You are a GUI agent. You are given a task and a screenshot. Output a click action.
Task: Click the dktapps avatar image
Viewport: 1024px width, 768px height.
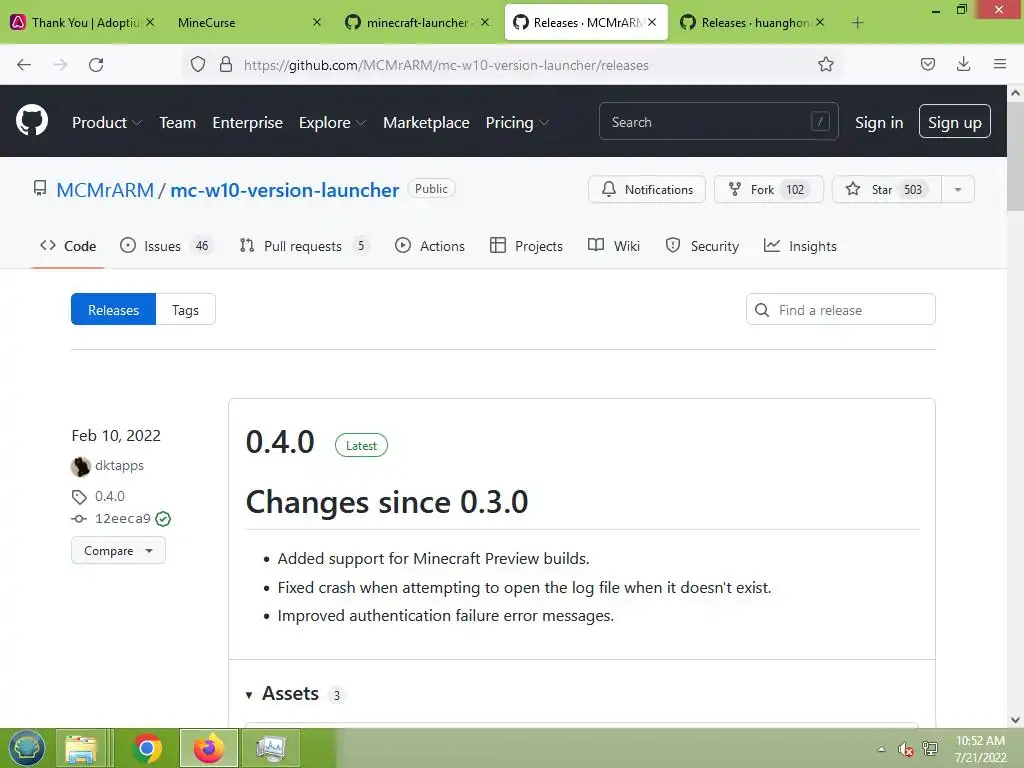coord(81,466)
